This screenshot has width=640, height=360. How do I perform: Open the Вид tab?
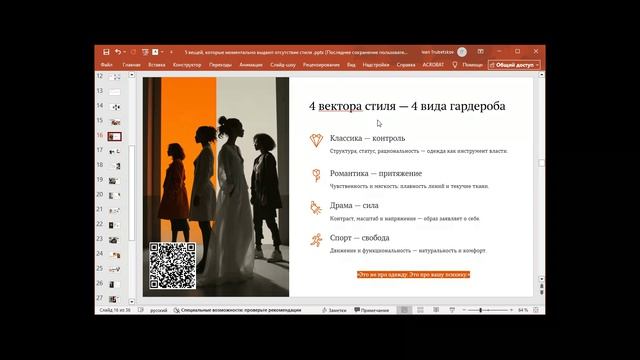point(351,65)
